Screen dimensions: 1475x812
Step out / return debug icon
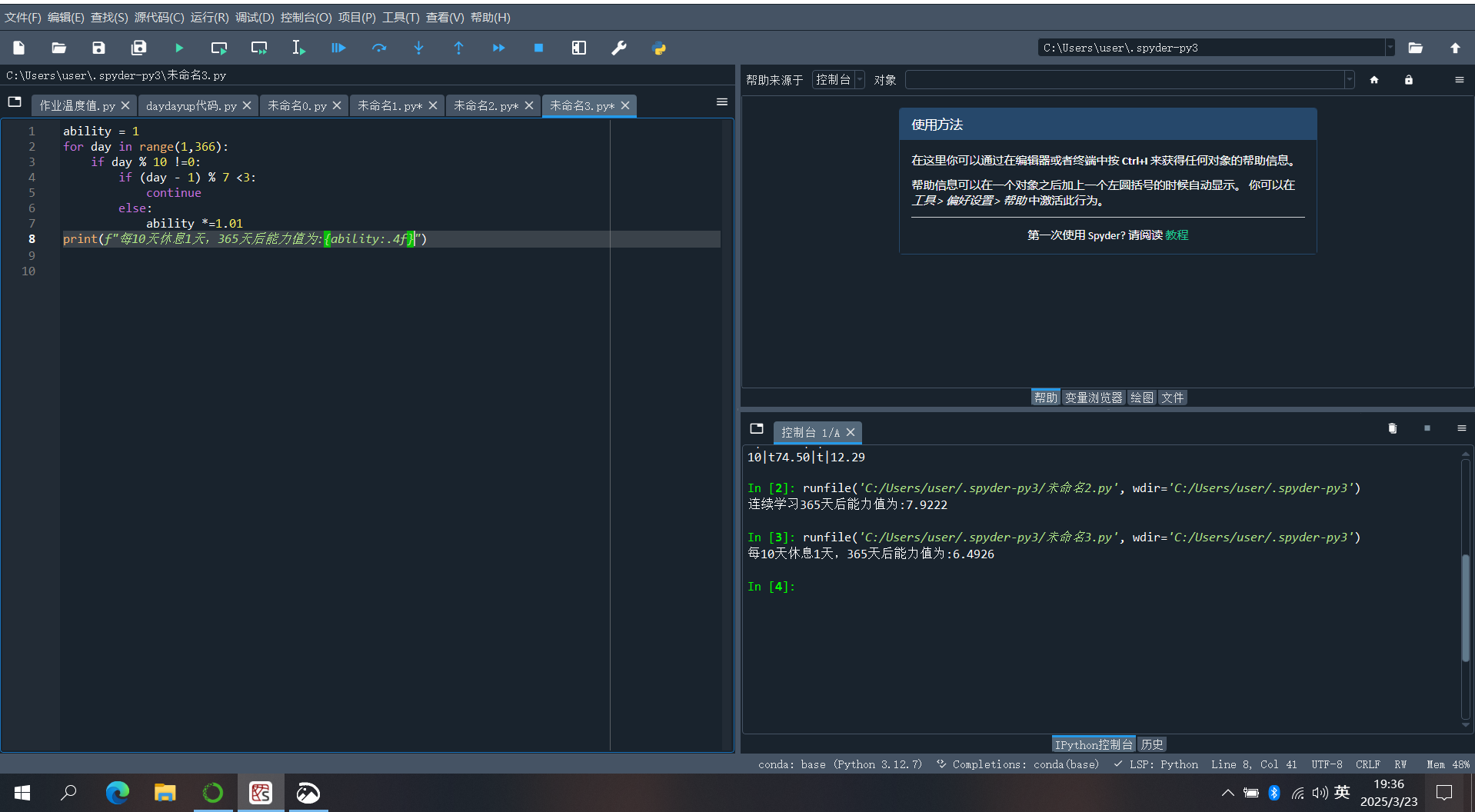[459, 48]
